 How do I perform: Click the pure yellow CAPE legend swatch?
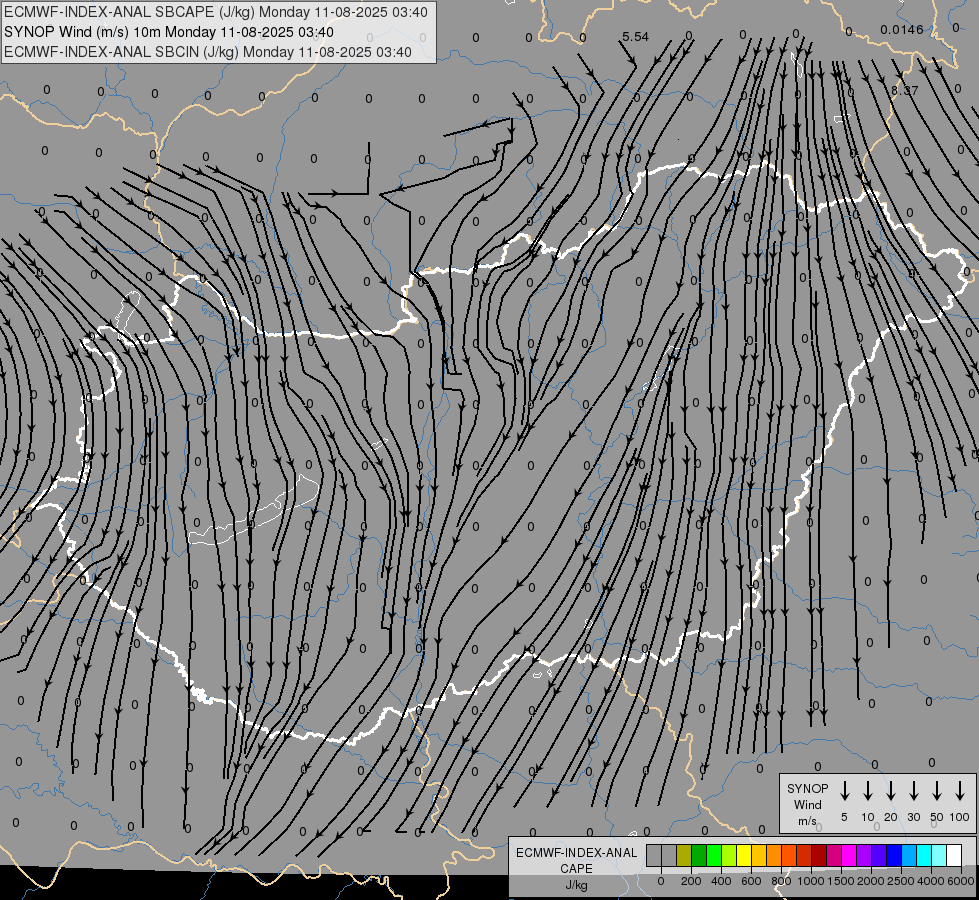(x=744, y=855)
